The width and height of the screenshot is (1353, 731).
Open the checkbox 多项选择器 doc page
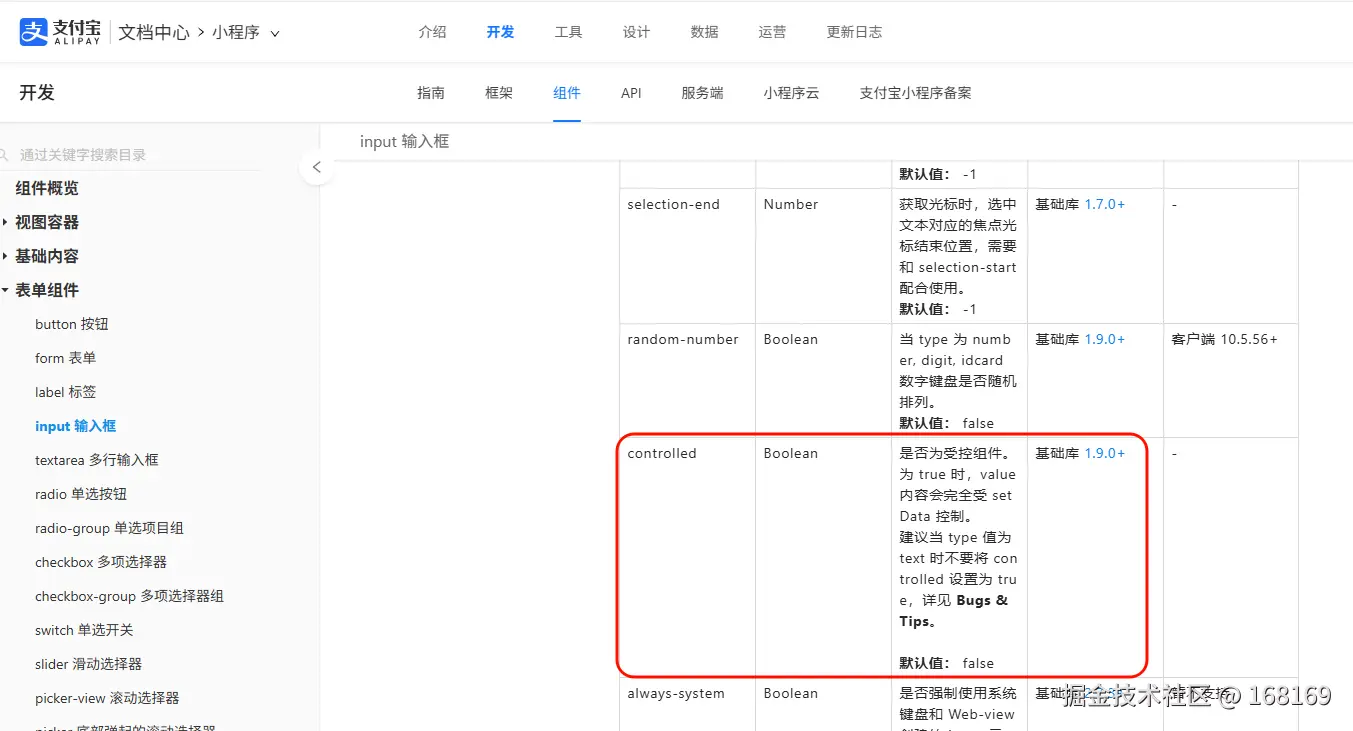pos(101,562)
